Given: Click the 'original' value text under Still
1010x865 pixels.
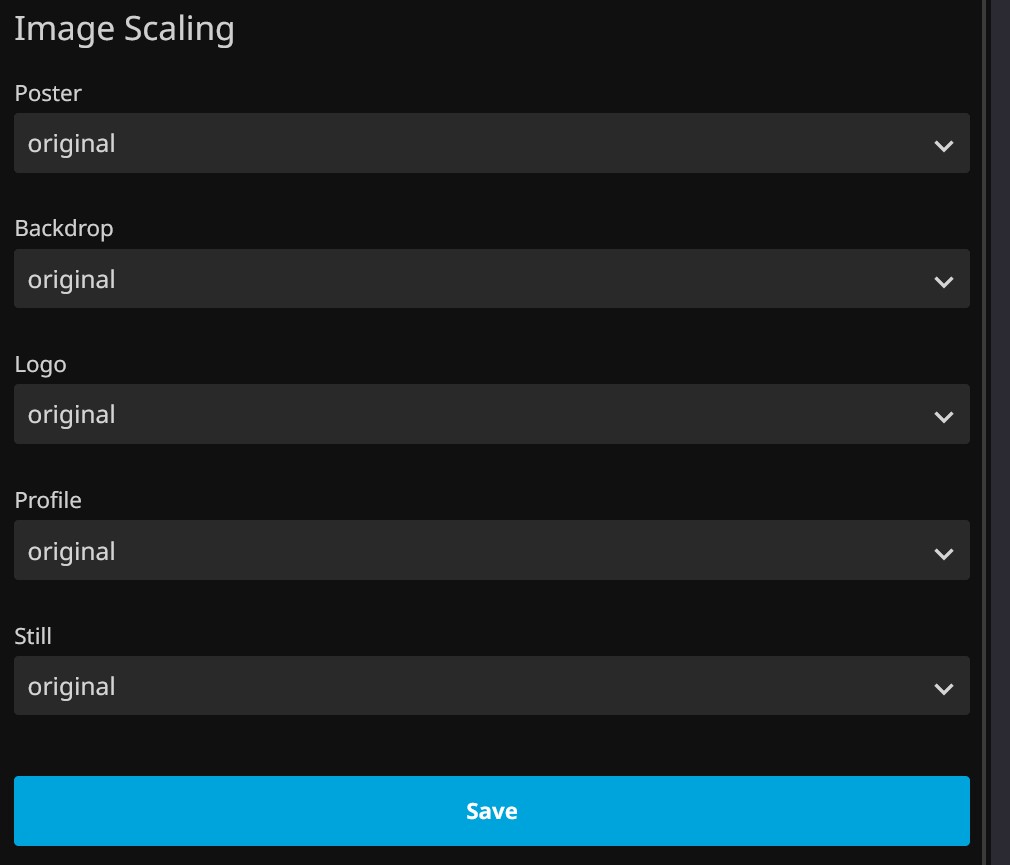Looking at the screenshot, I should (72, 686).
